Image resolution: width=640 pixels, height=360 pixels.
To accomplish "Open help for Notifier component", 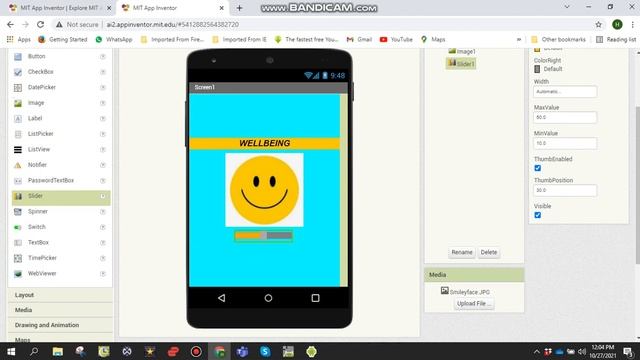I will (103, 165).
